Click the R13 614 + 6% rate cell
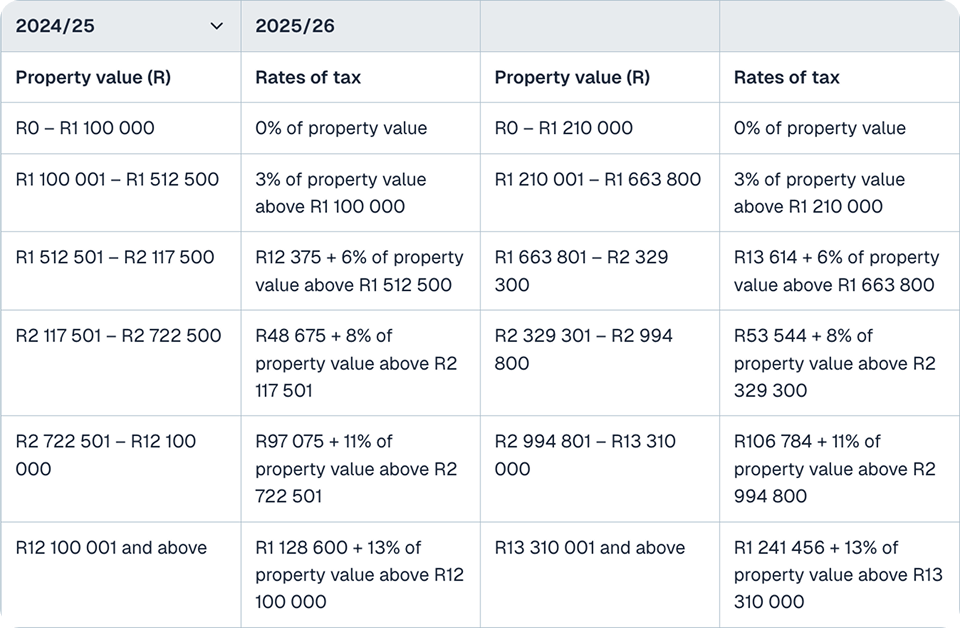 tap(836, 271)
